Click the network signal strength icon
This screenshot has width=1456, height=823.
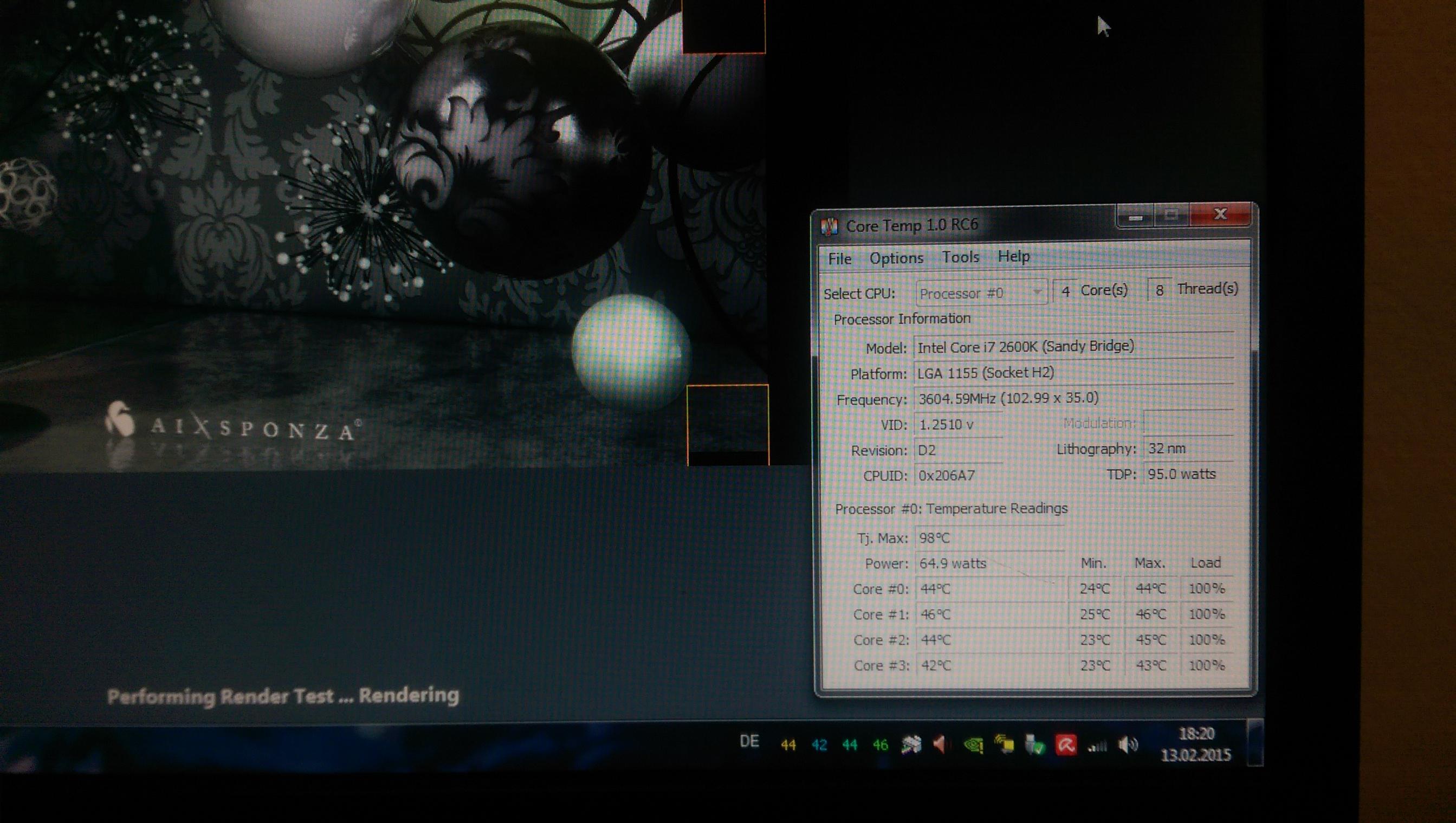click(x=1097, y=746)
